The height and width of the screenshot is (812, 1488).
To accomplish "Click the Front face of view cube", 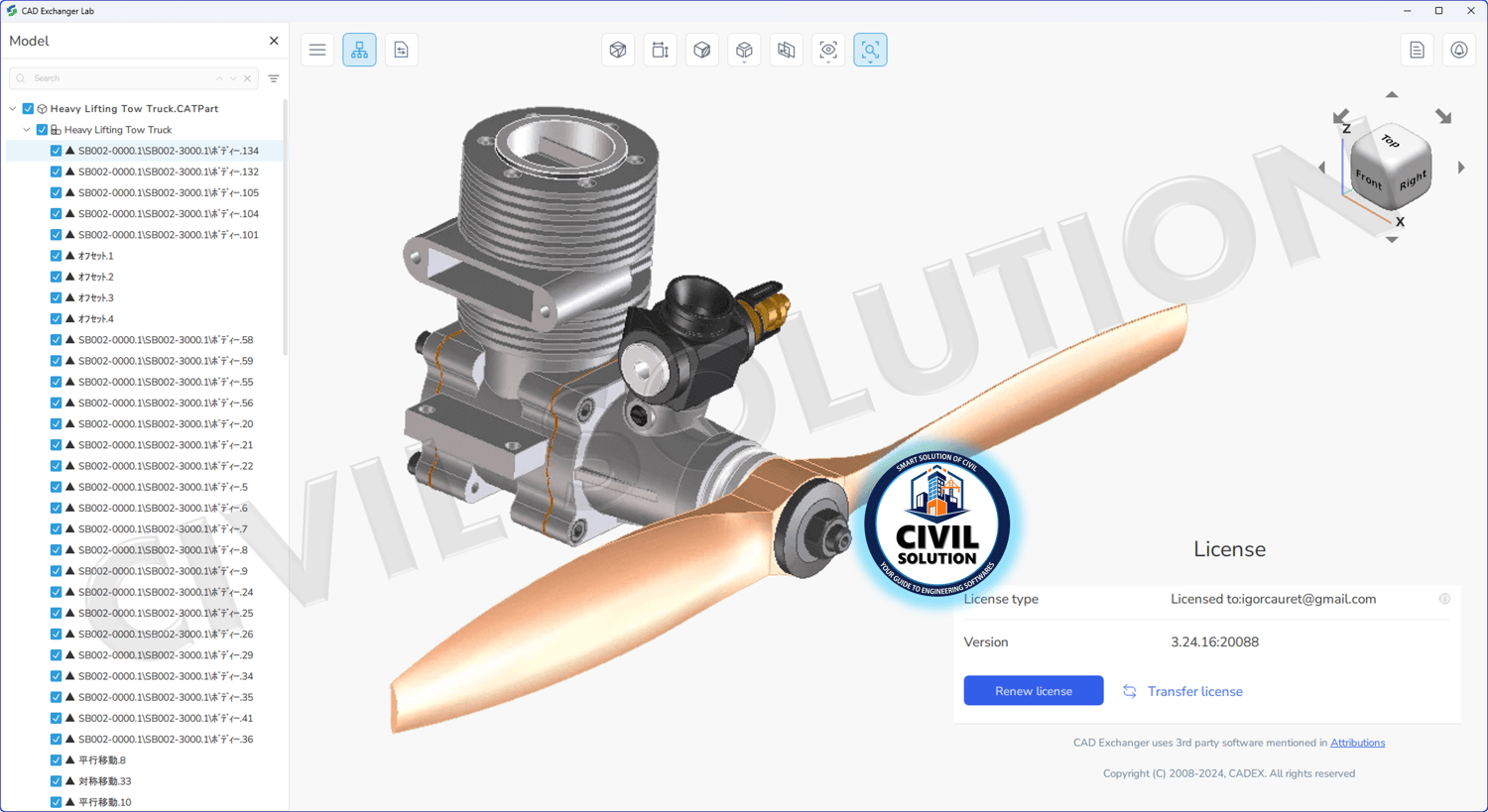I will click(1368, 178).
